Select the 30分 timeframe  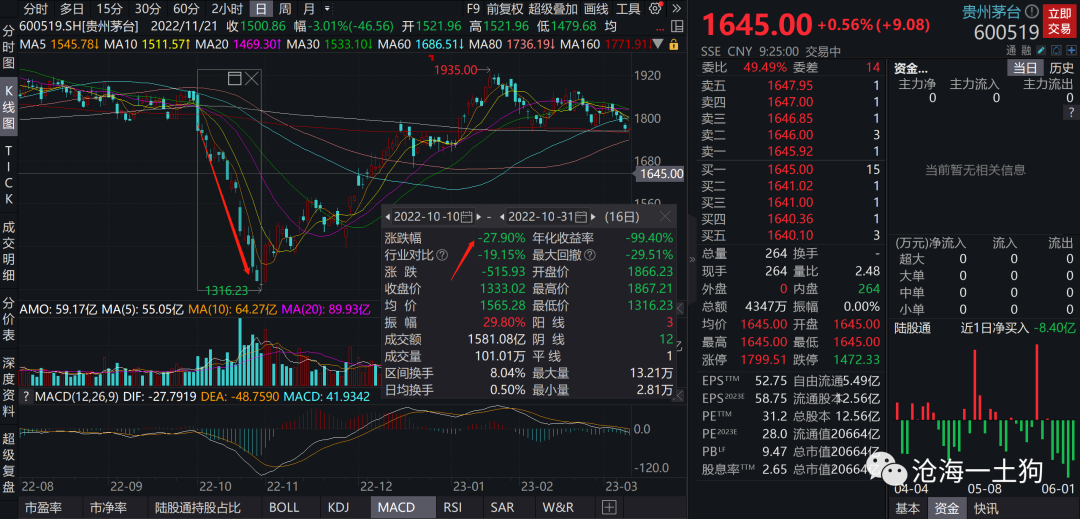[147, 9]
